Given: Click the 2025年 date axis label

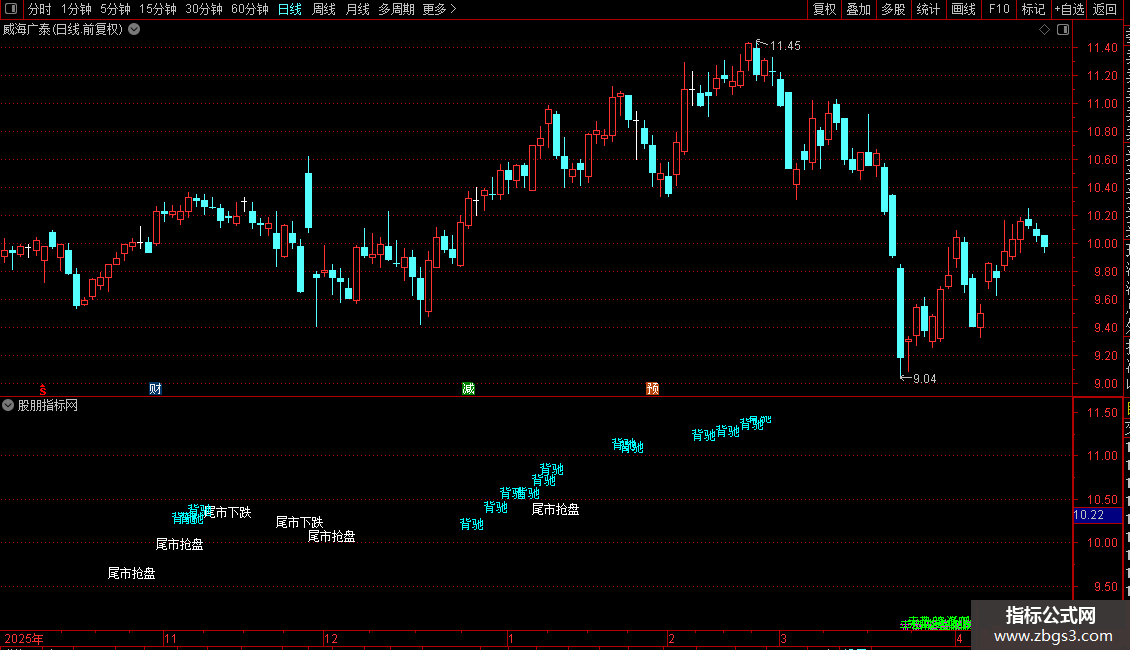Looking at the screenshot, I should [24, 639].
